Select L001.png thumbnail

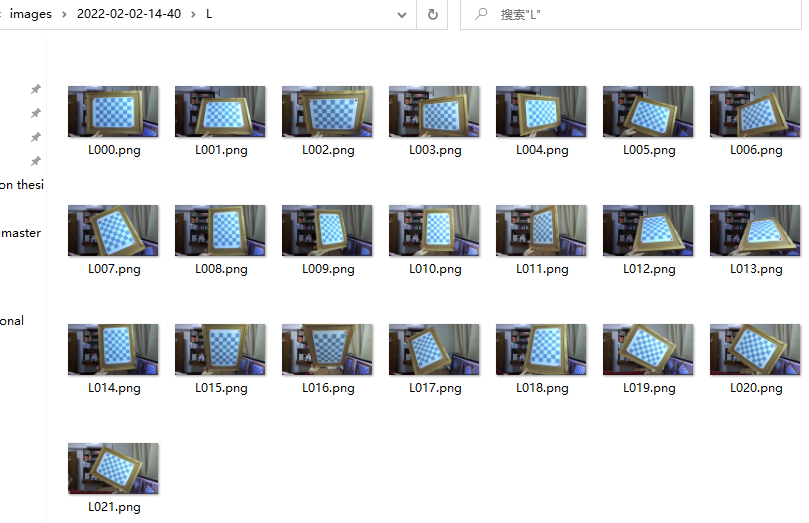click(220, 111)
